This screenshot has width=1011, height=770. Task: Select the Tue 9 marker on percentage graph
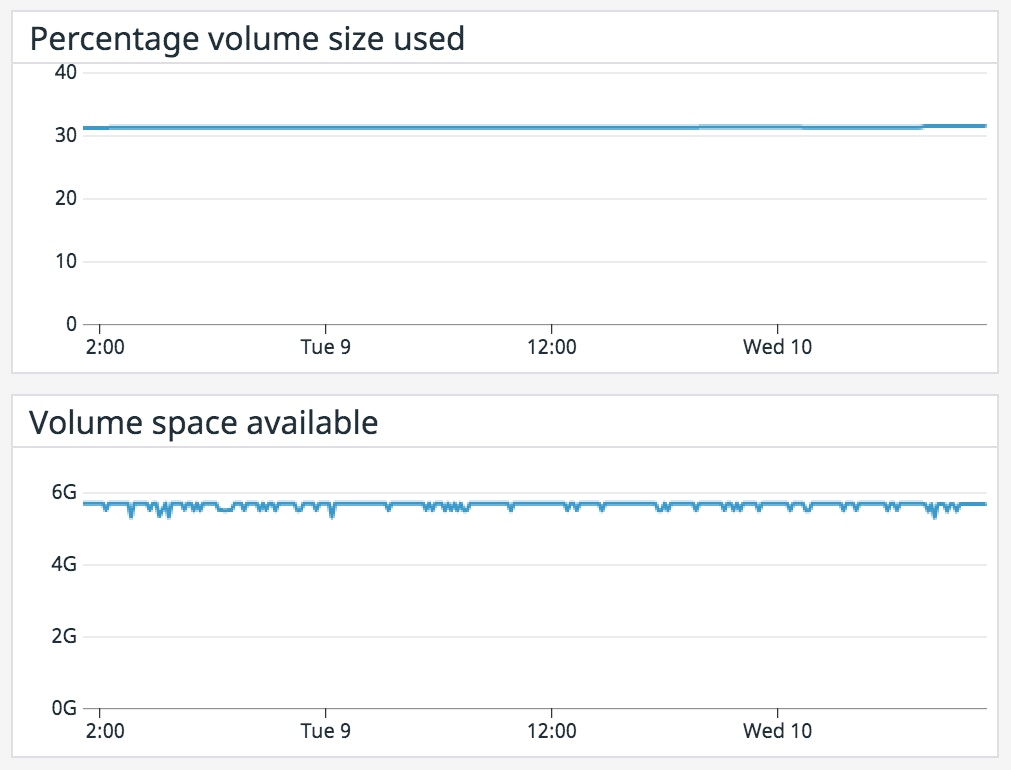tap(326, 347)
